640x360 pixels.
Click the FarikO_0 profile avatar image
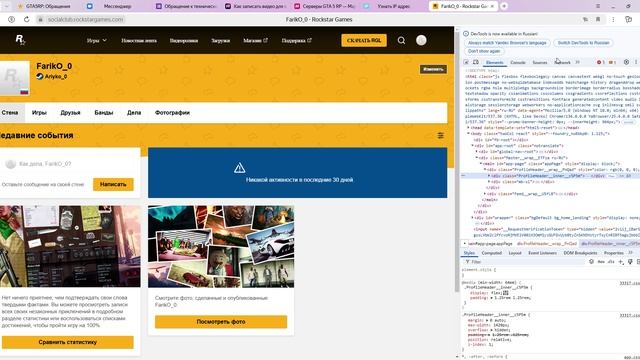click(x=15, y=78)
